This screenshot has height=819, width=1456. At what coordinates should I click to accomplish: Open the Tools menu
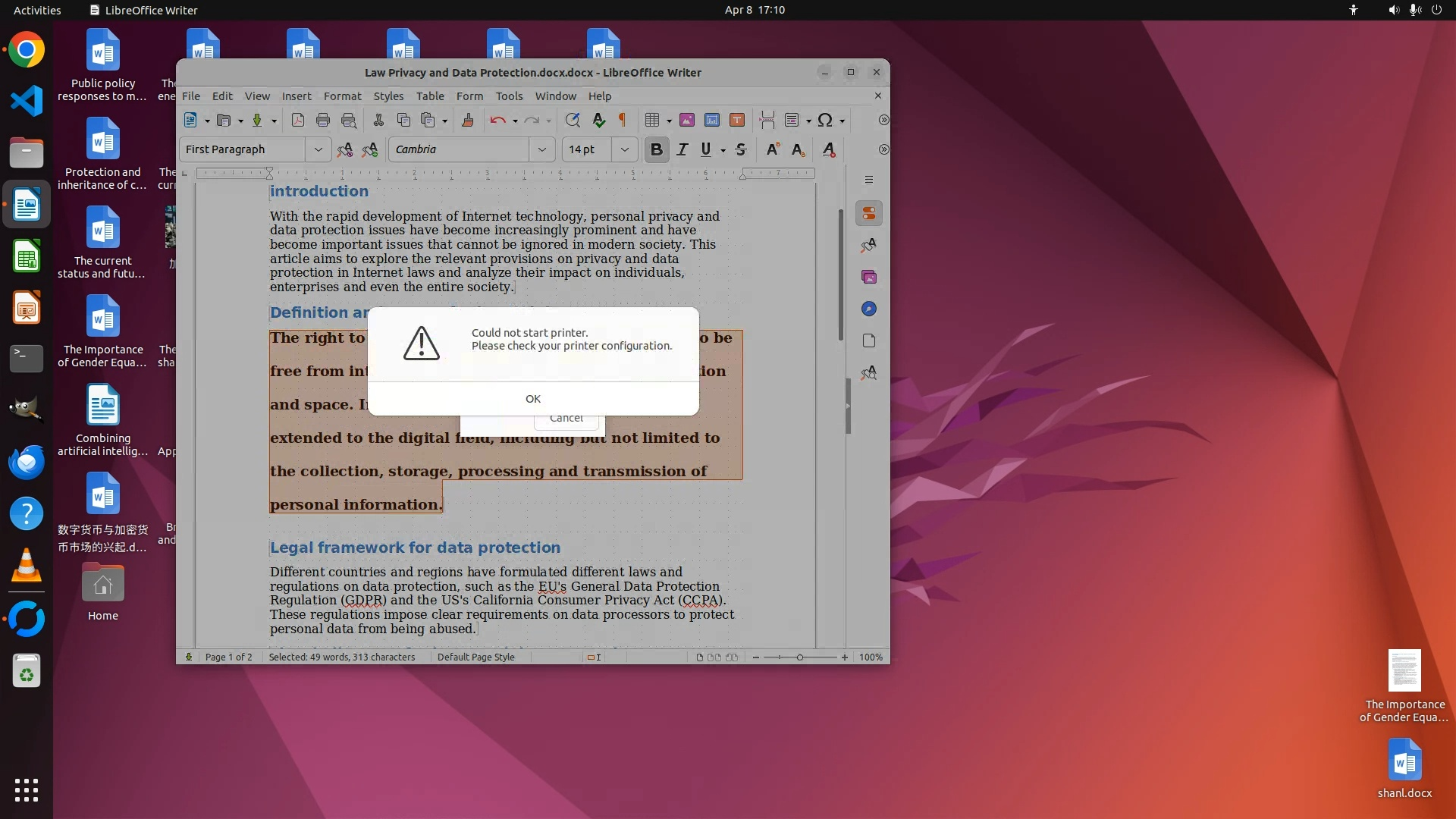coord(509,96)
